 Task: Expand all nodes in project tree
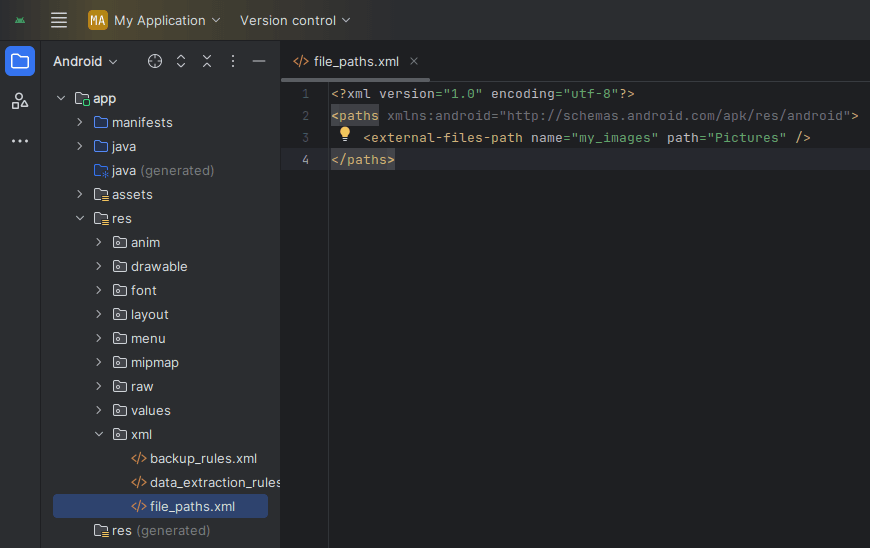181,61
